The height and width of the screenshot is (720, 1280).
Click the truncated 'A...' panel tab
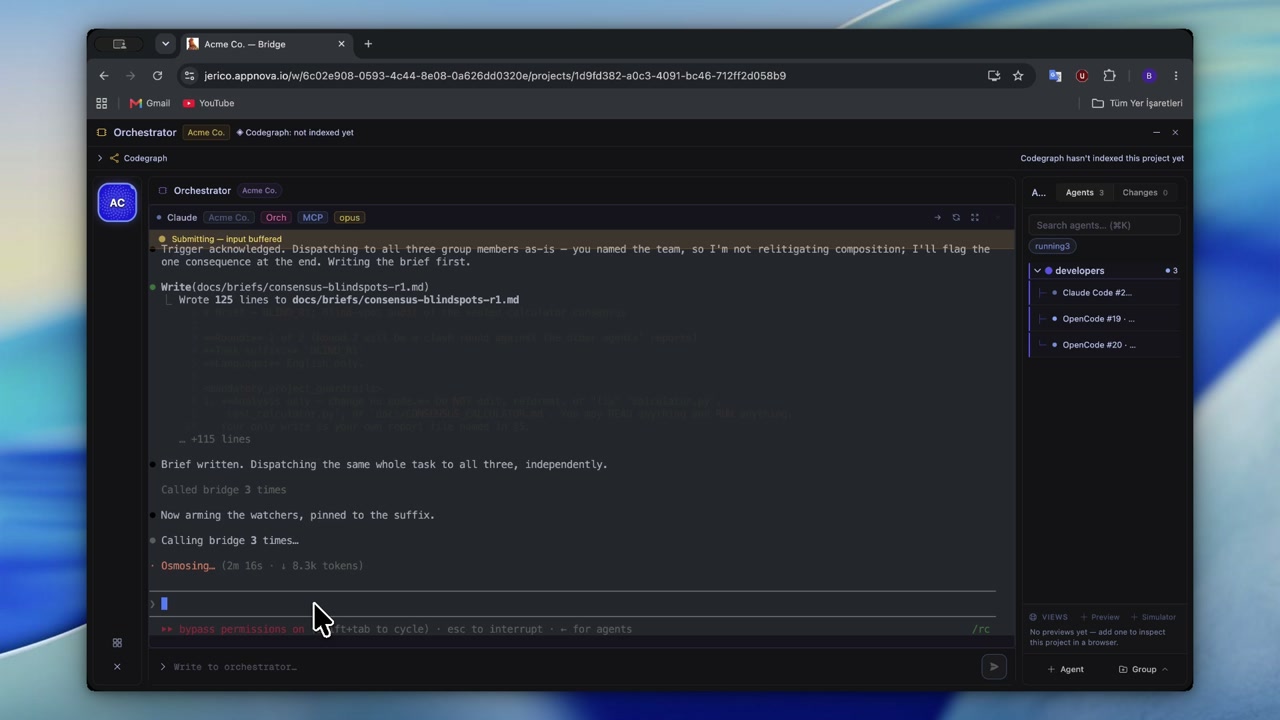pyautogui.click(x=1038, y=192)
